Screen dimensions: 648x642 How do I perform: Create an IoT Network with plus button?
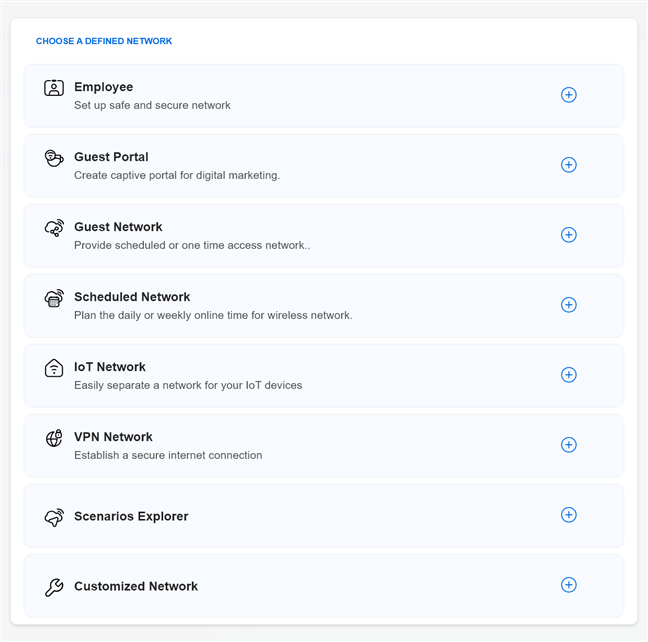[x=569, y=375]
